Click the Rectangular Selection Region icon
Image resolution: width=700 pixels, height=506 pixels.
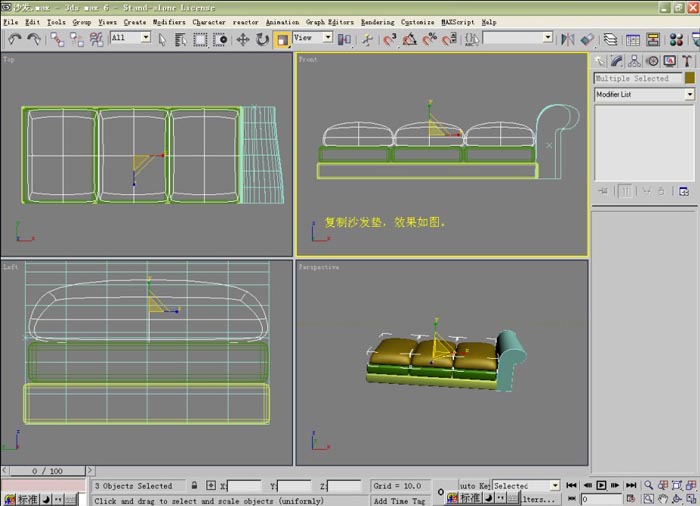(x=200, y=40)
